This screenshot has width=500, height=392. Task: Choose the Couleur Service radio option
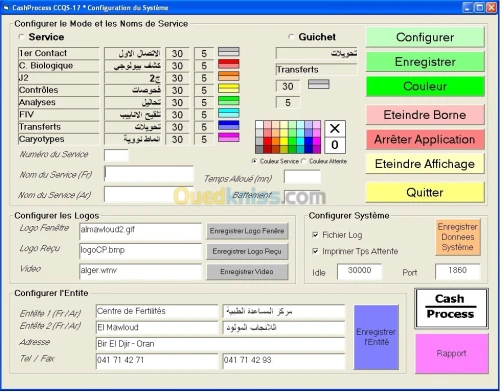255,161
